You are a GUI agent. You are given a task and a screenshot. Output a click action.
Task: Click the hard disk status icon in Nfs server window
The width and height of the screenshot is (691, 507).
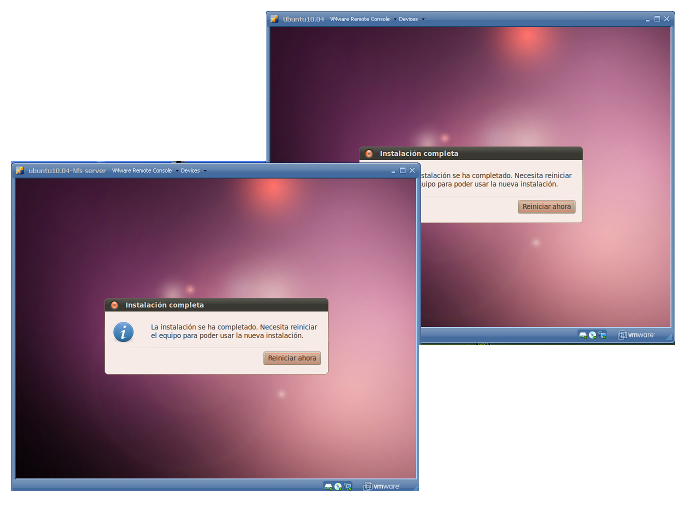pos(328,486)
